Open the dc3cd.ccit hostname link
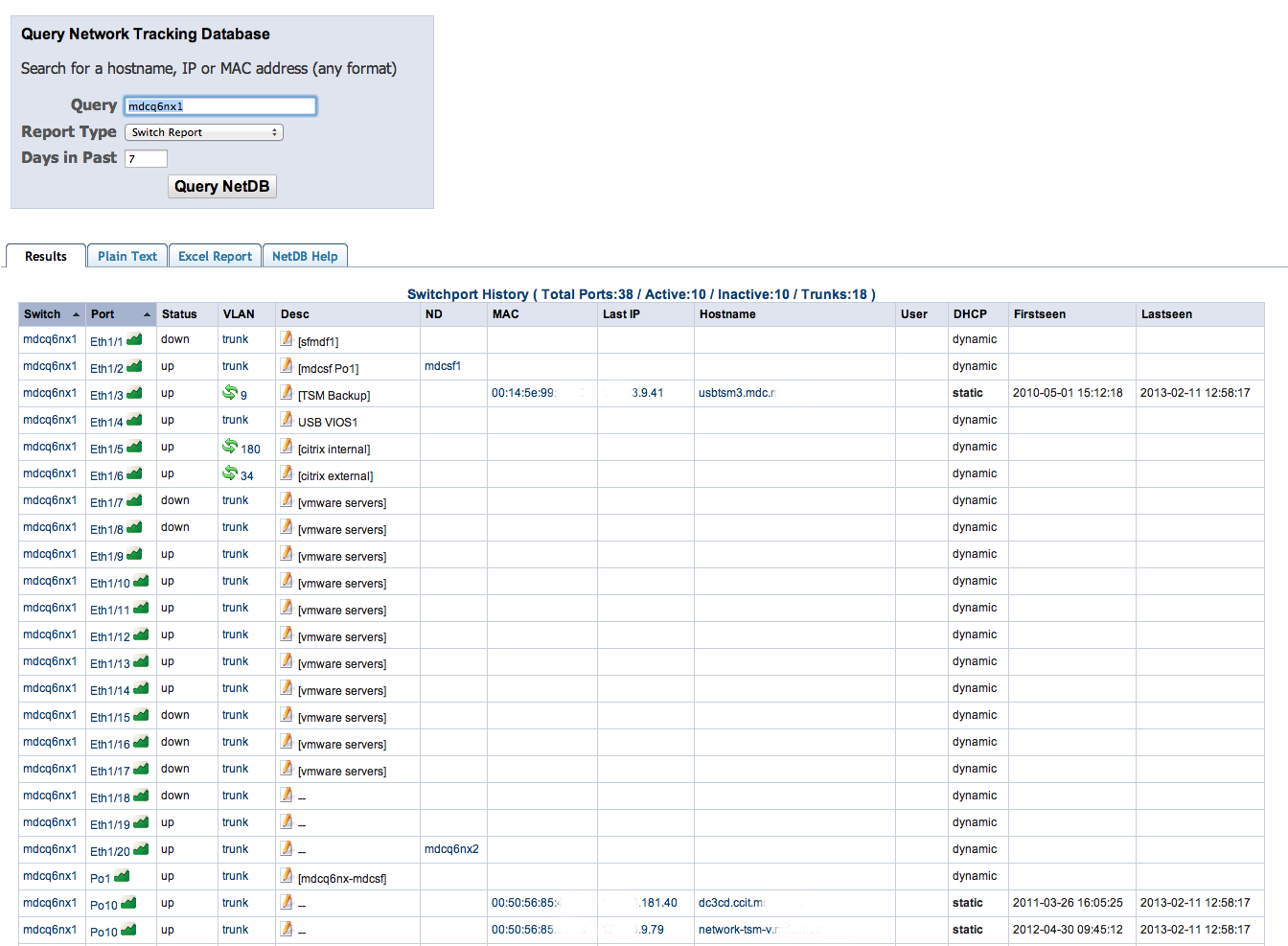This screenshot has width=1288, height=946. [x=731, y=903]
